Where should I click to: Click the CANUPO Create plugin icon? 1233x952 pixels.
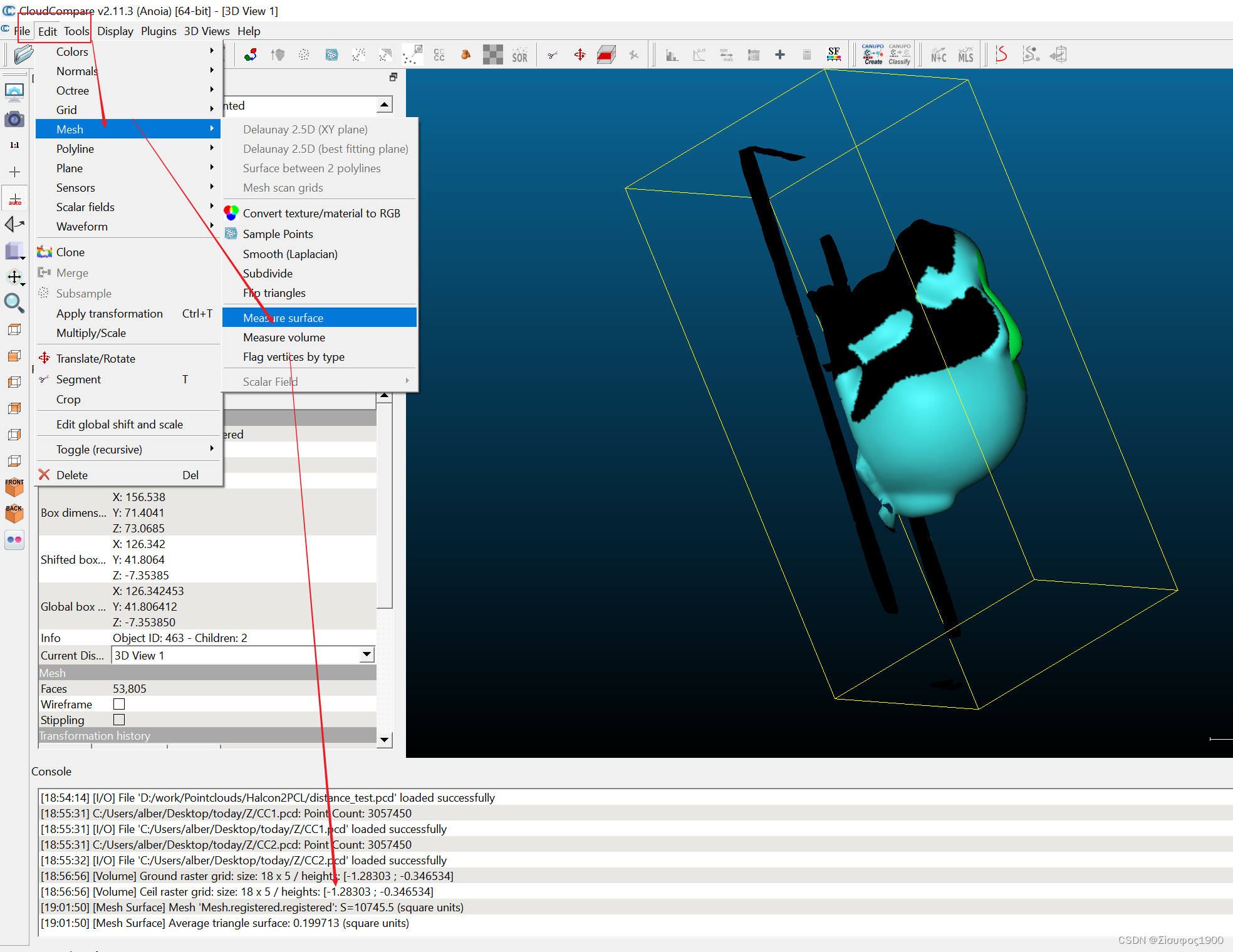click(872, 54)
